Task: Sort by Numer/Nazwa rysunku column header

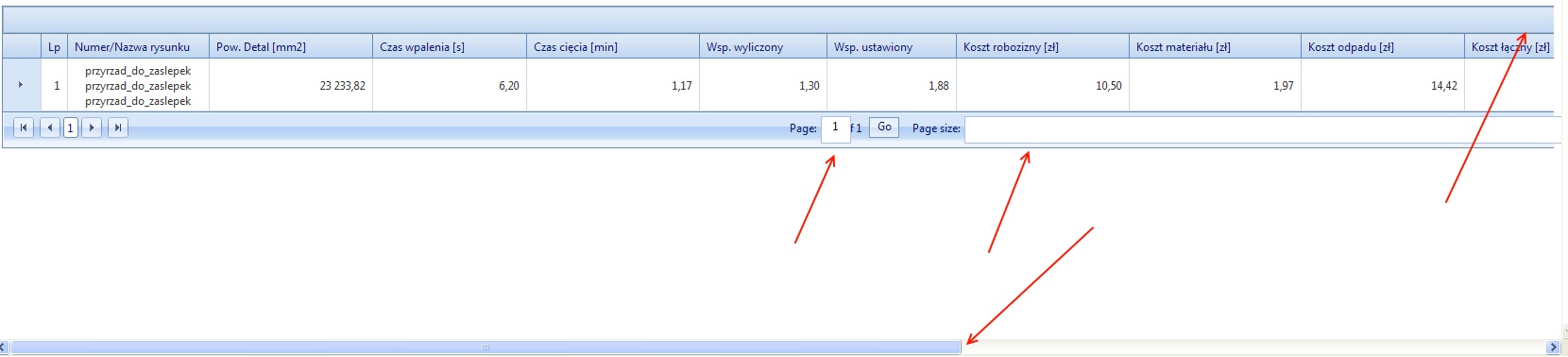Action: 132,46
